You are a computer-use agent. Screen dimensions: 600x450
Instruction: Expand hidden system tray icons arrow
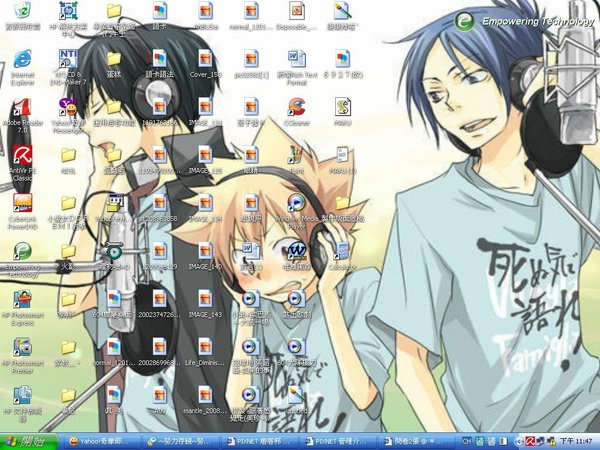coord(518,442)
